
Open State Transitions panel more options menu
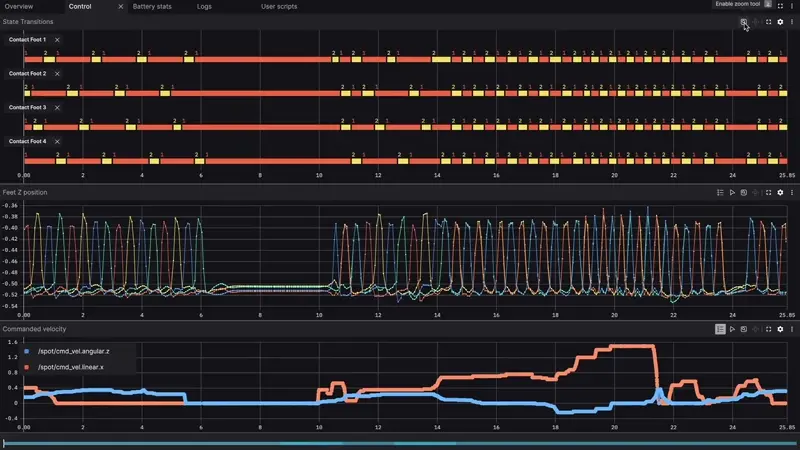click(791, 22)
